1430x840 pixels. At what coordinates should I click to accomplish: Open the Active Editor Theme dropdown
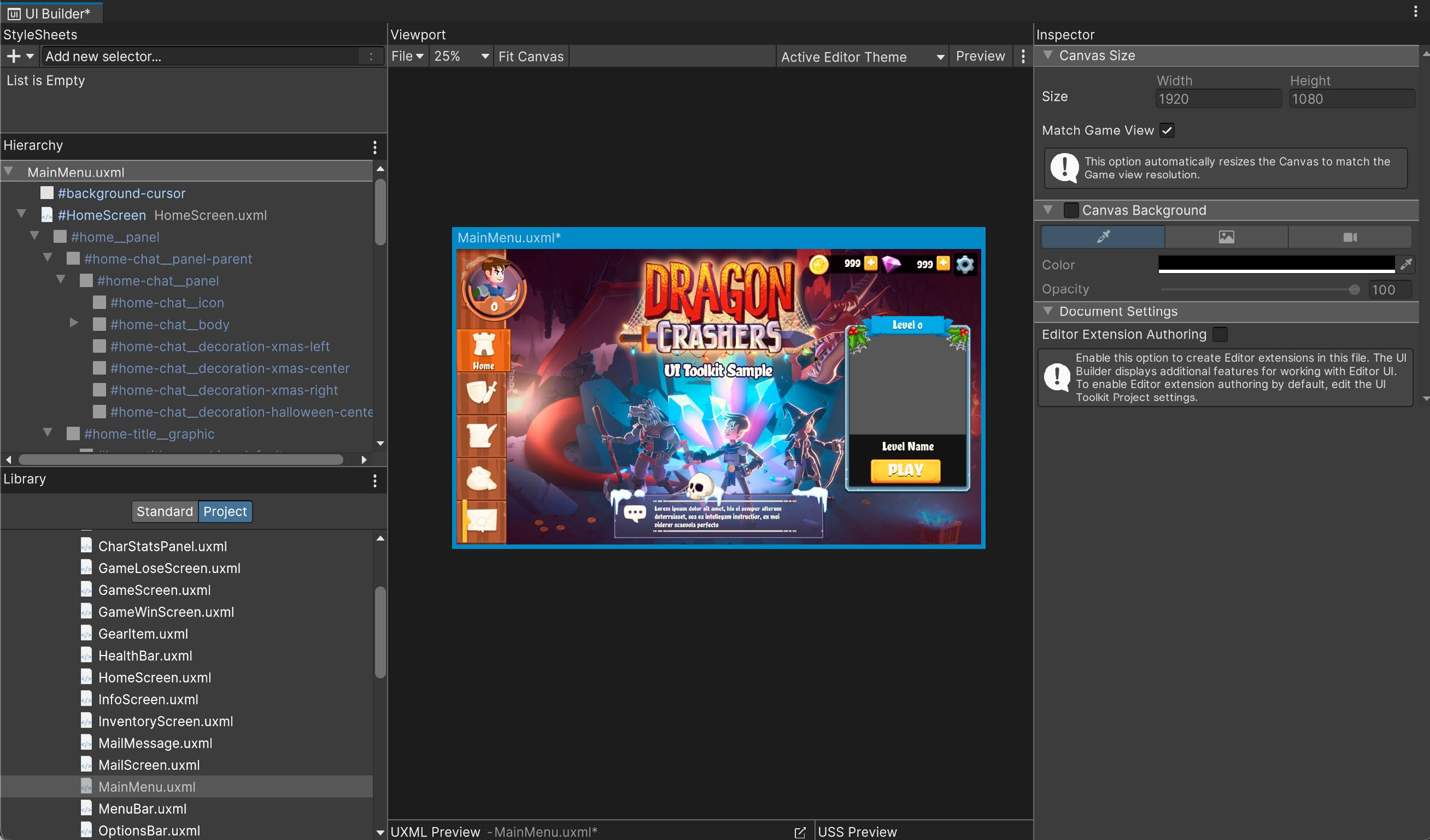click(862, 57)
